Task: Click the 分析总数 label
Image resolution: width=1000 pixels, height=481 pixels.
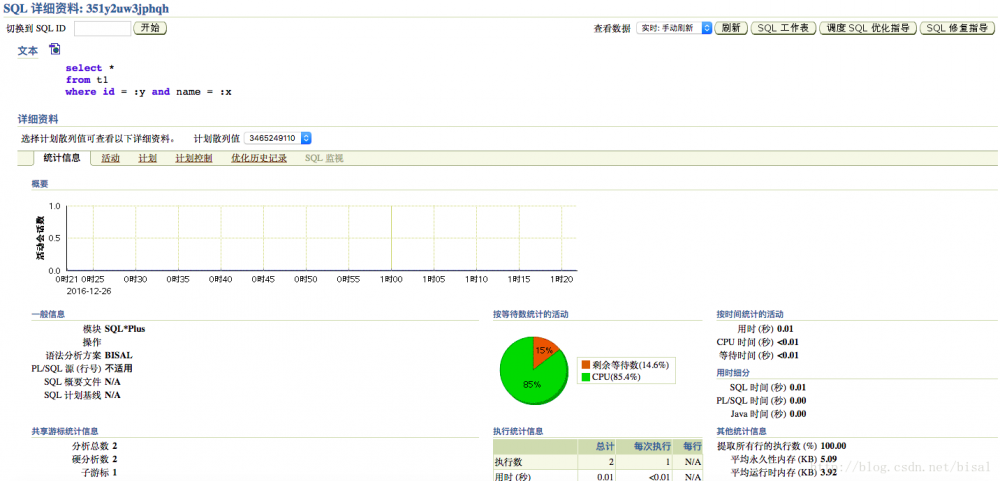Action: click(91, 446)
